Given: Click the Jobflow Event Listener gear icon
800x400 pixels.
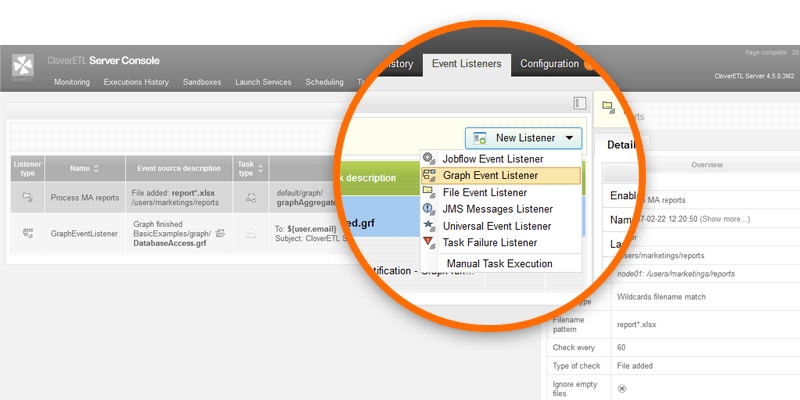Looking at the screenshot, I should 429,159.
